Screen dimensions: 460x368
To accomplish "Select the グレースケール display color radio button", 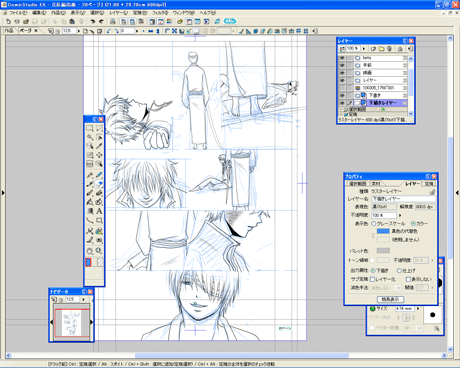I will (374, 223).
